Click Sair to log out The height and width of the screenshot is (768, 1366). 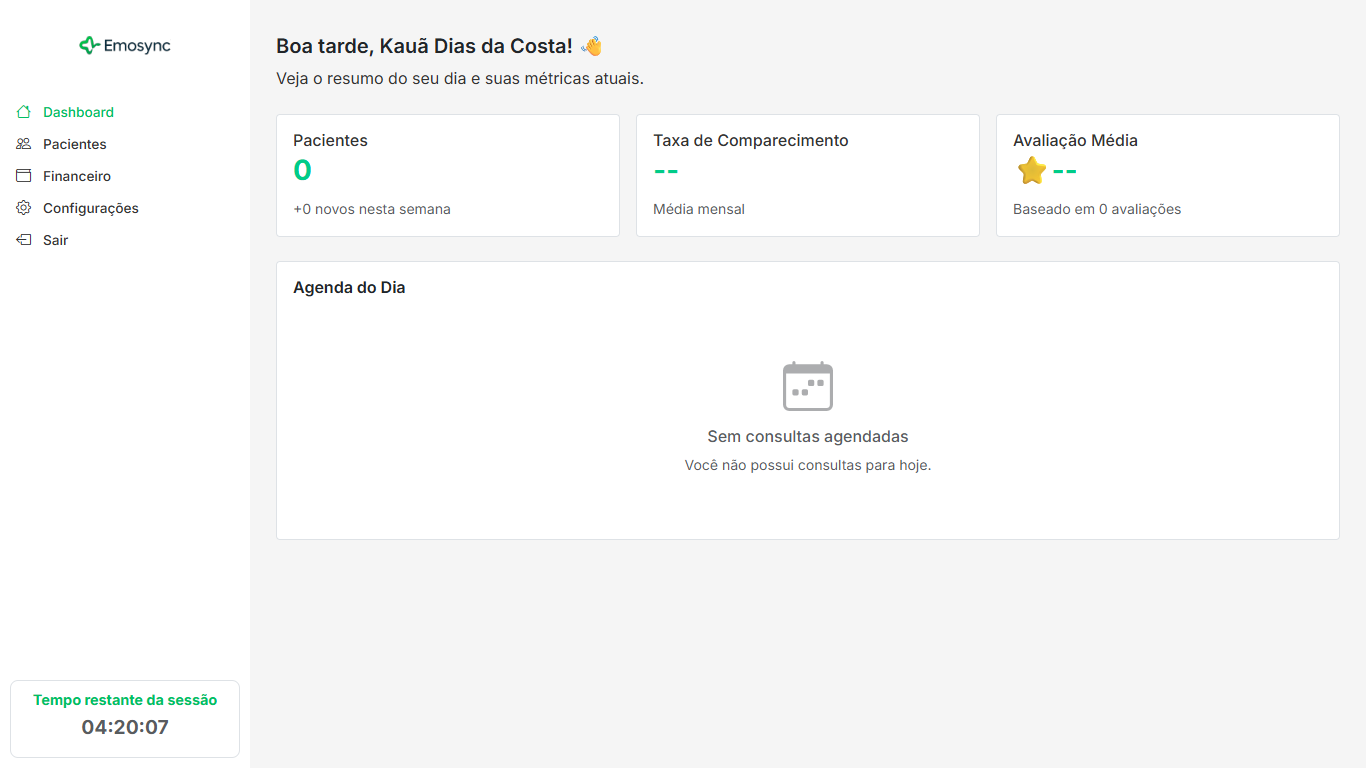click(54, 239)
